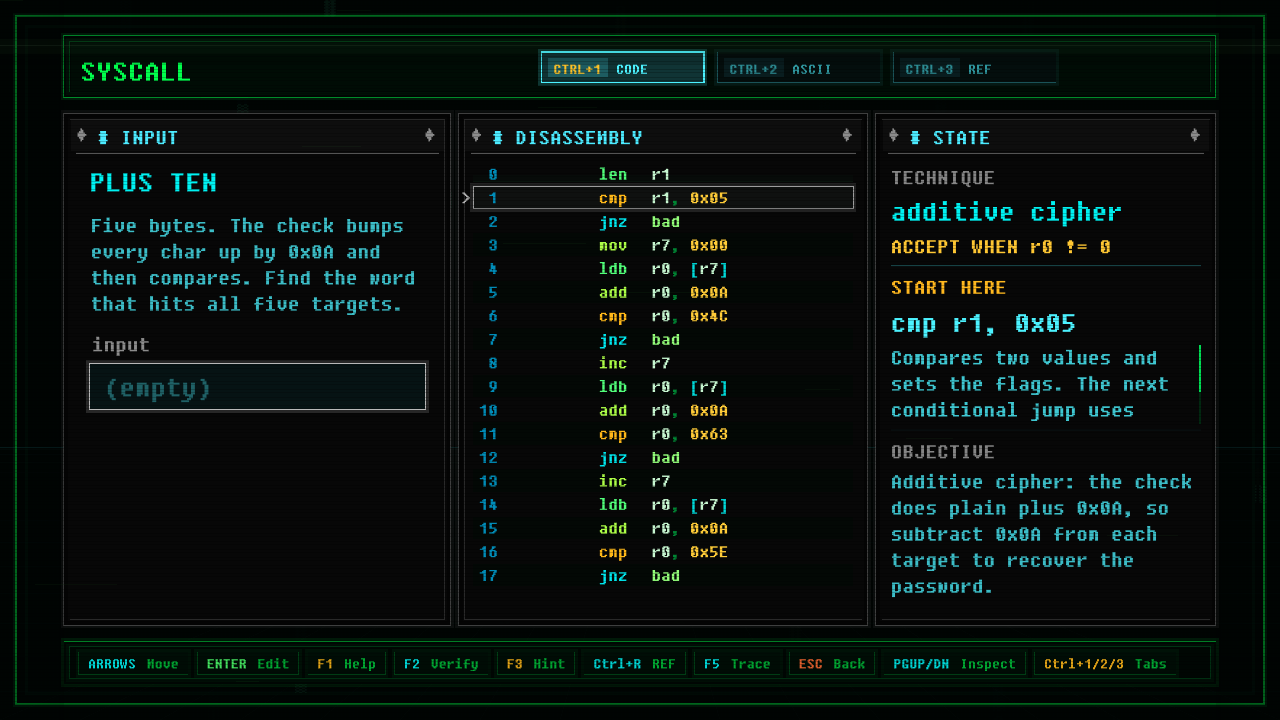Switch to the ASCII tab

click(x=799, y=68)
